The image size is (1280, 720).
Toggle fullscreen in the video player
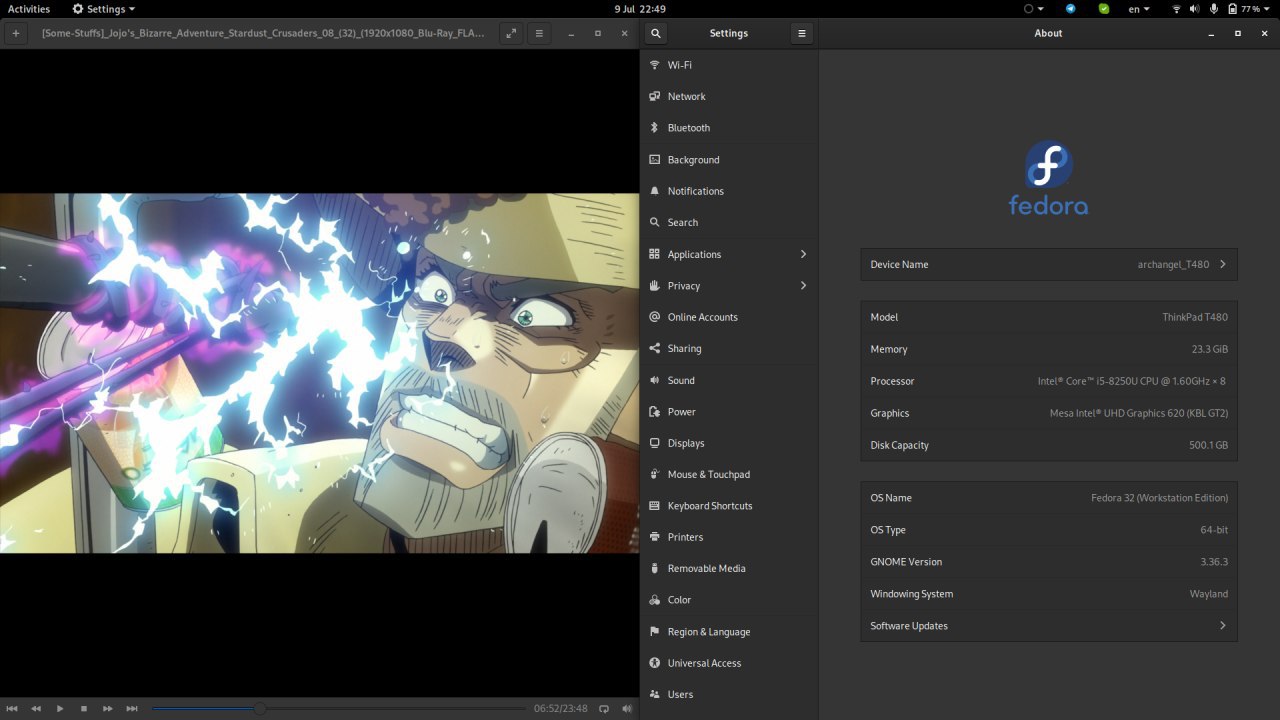pyautogui.click(x=511, y=33)
